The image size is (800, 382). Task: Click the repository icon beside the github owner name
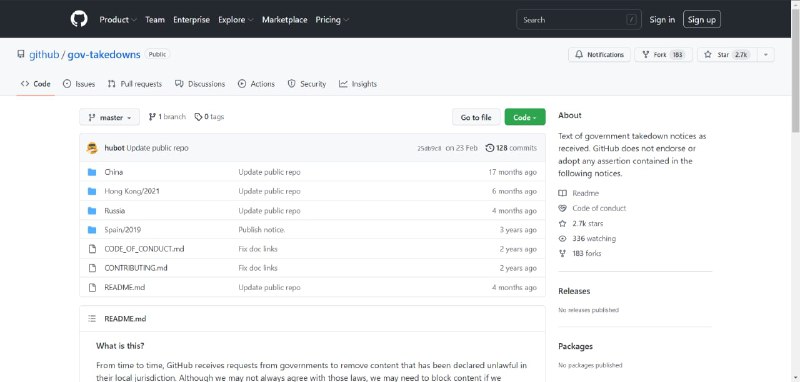click(20, 54)
